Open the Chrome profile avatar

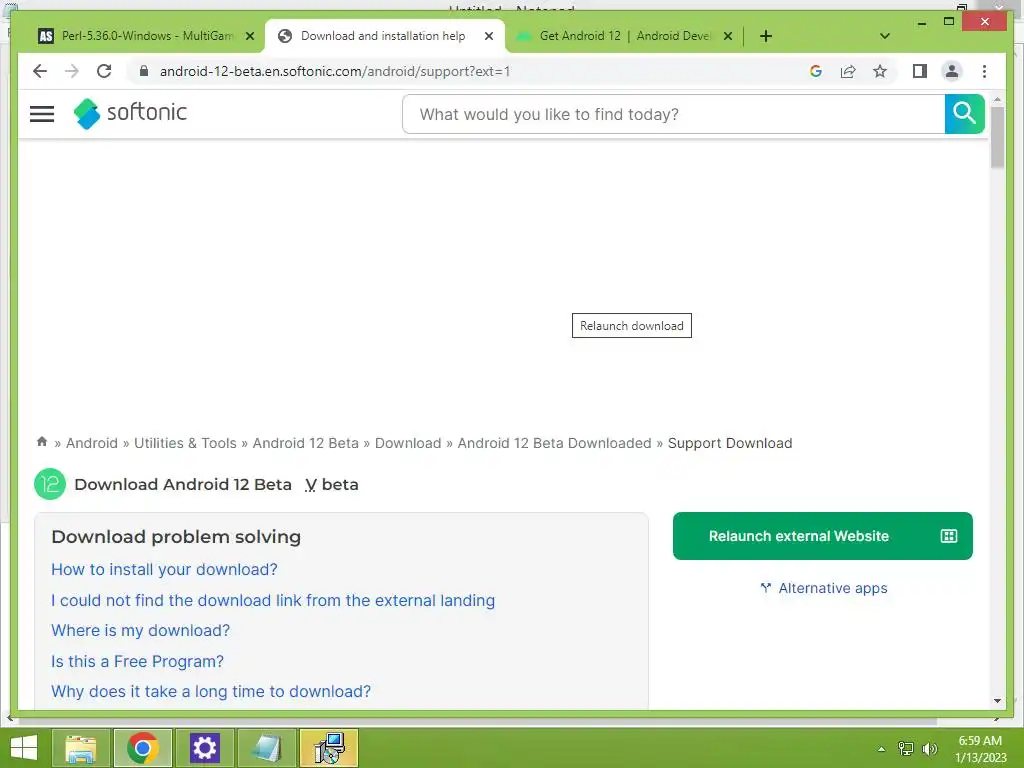[952, 71]
